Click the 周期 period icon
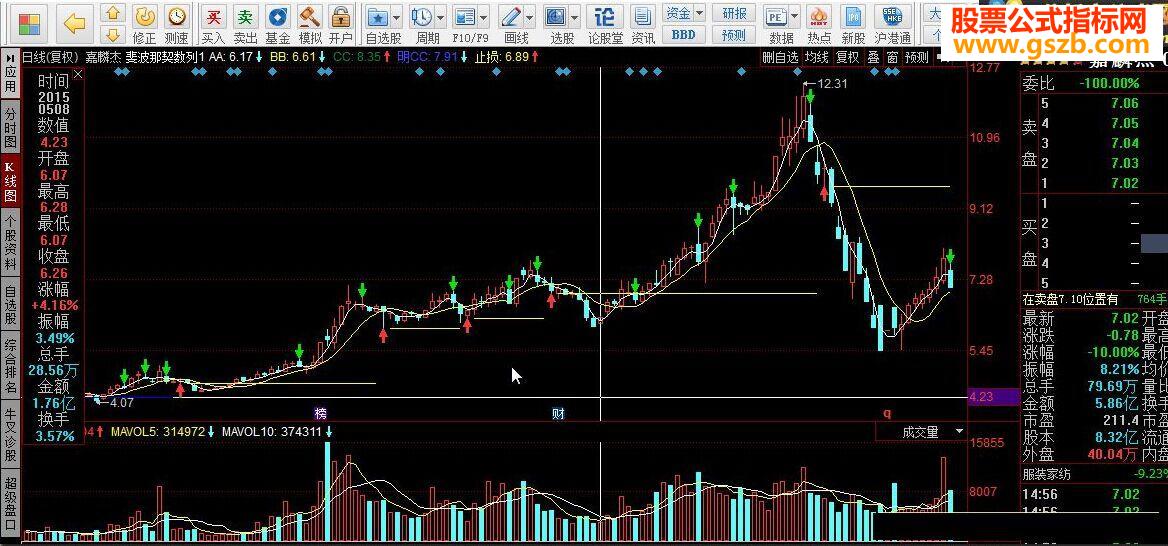This screenshot has height=546, width=1168. [422, 16]
